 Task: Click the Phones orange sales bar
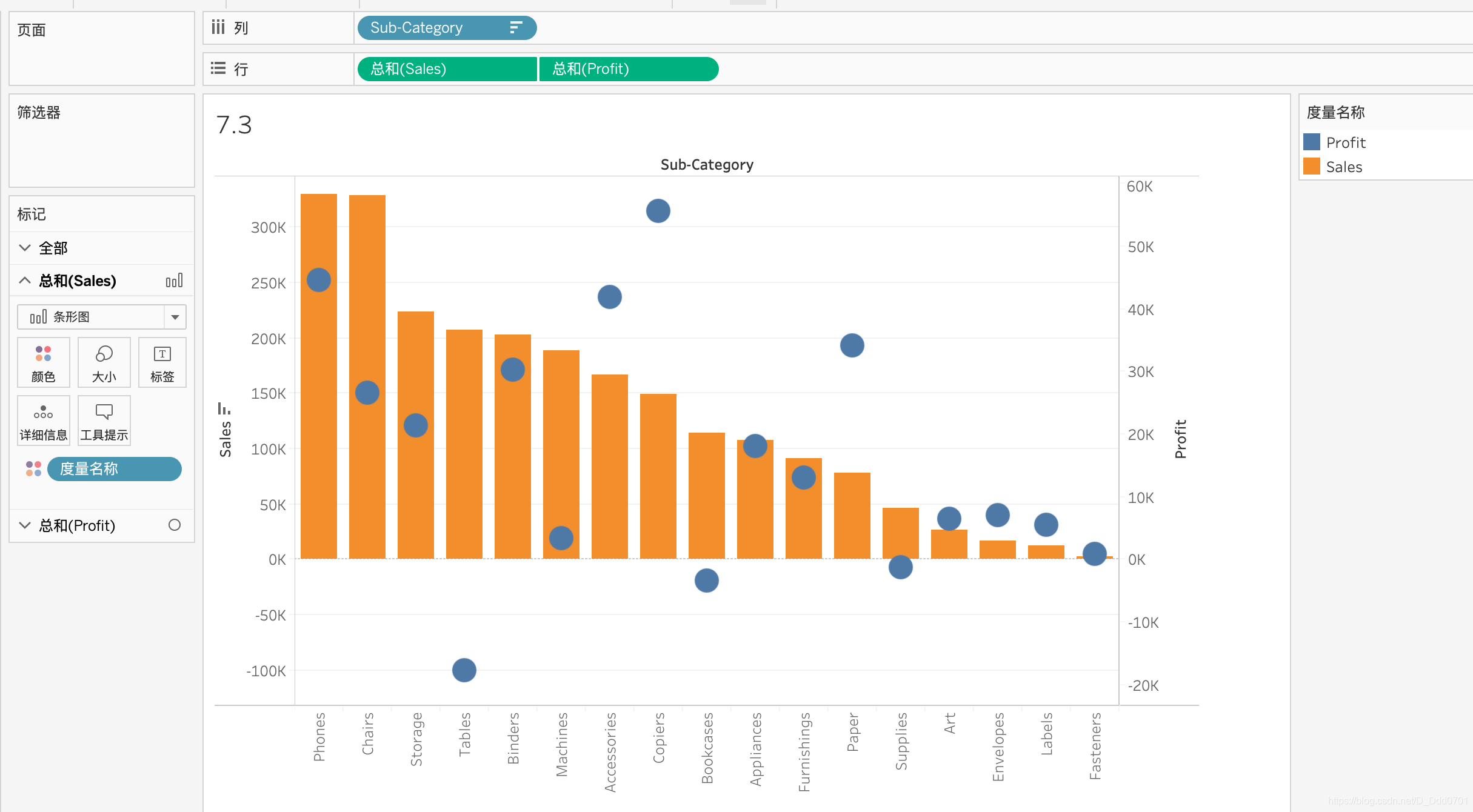(x=319, y=424)
